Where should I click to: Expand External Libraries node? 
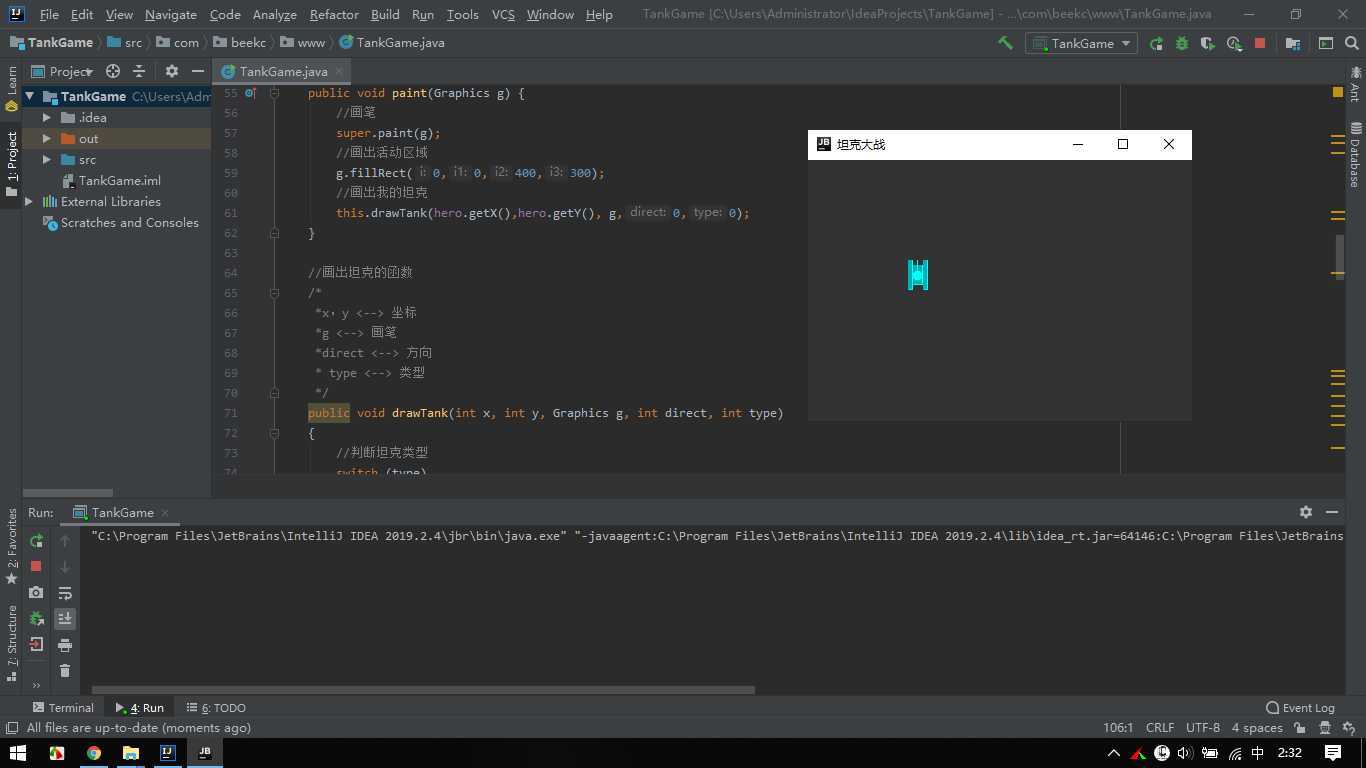point(29,202)
